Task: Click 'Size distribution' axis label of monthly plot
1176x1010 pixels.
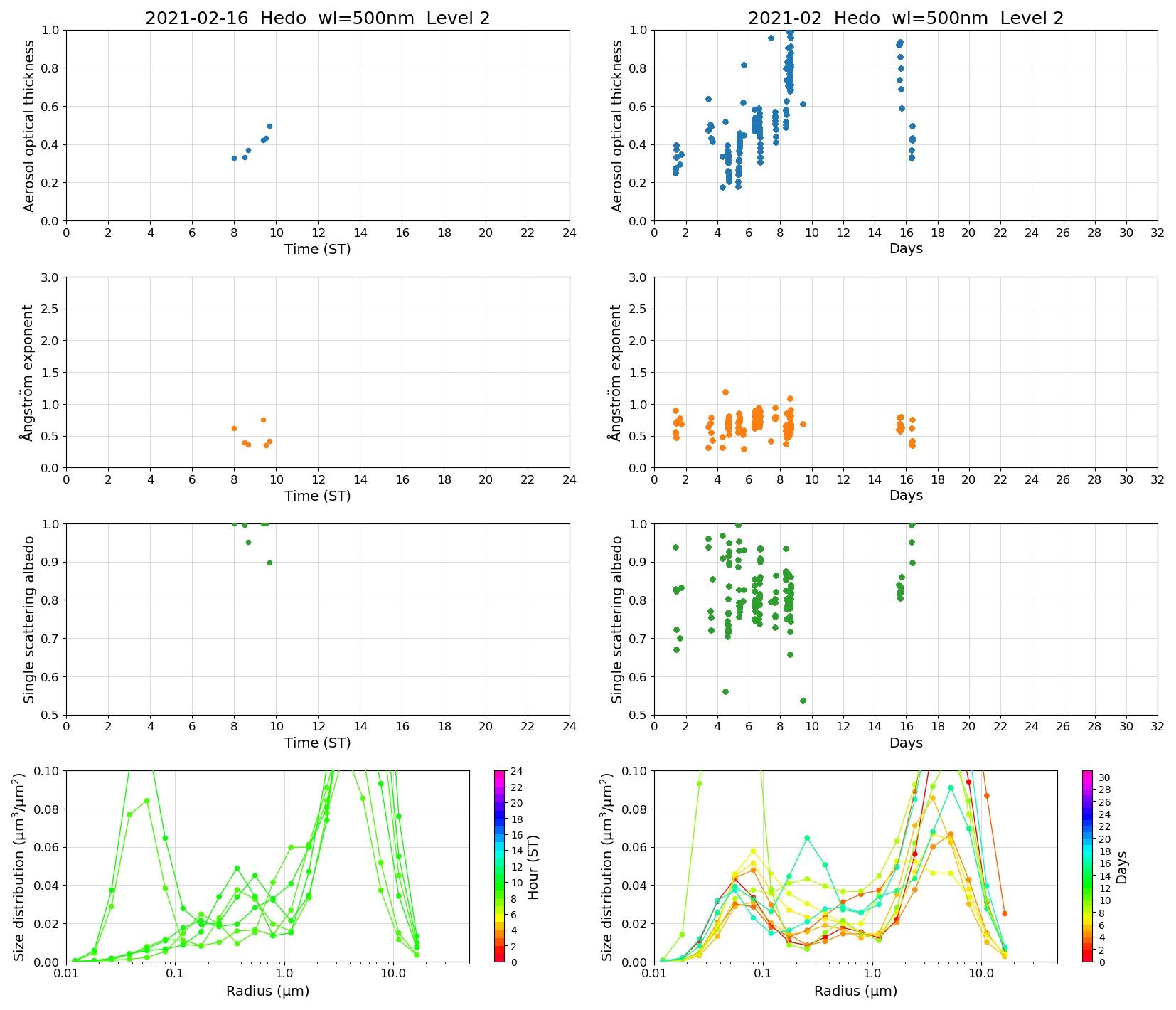Action: point(608,866)
